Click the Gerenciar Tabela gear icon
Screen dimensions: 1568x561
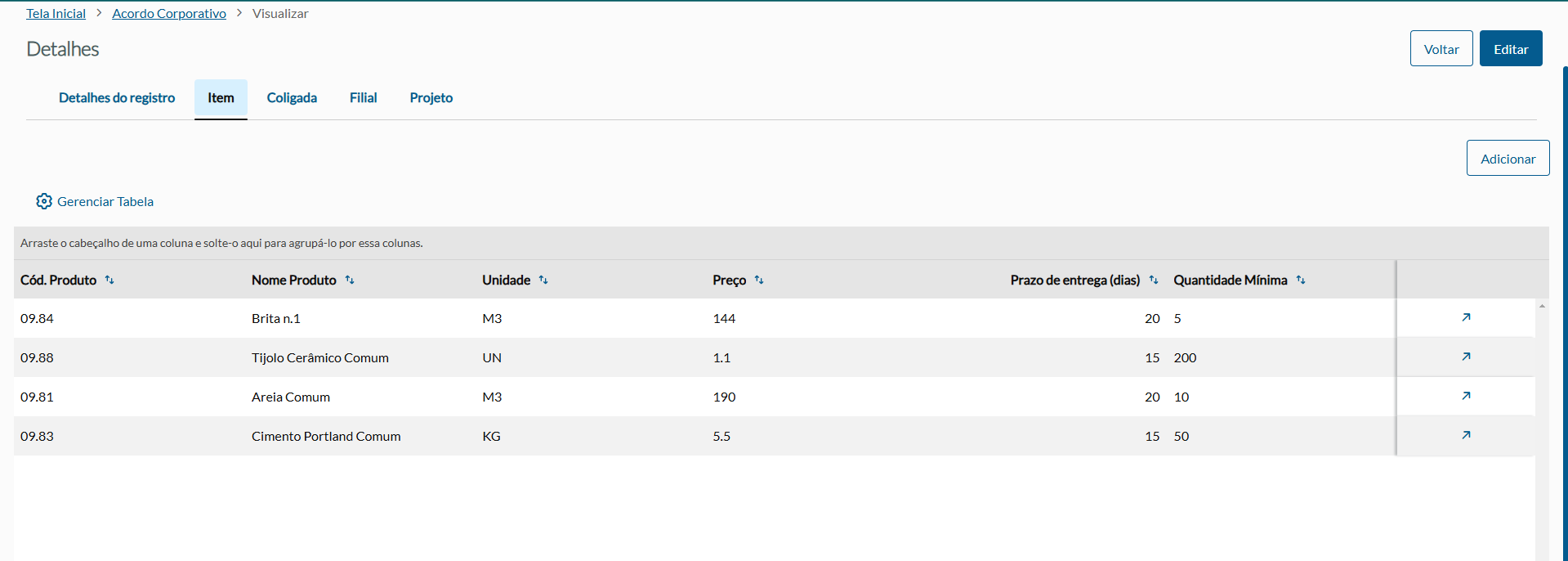pos(44,201)
